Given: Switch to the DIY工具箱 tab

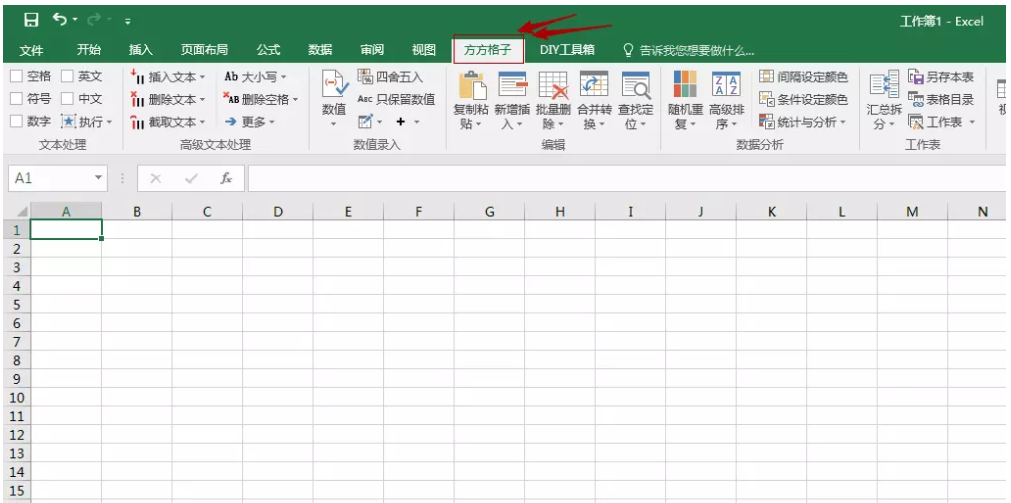Looking at the screenshot, I should point(567,50).
